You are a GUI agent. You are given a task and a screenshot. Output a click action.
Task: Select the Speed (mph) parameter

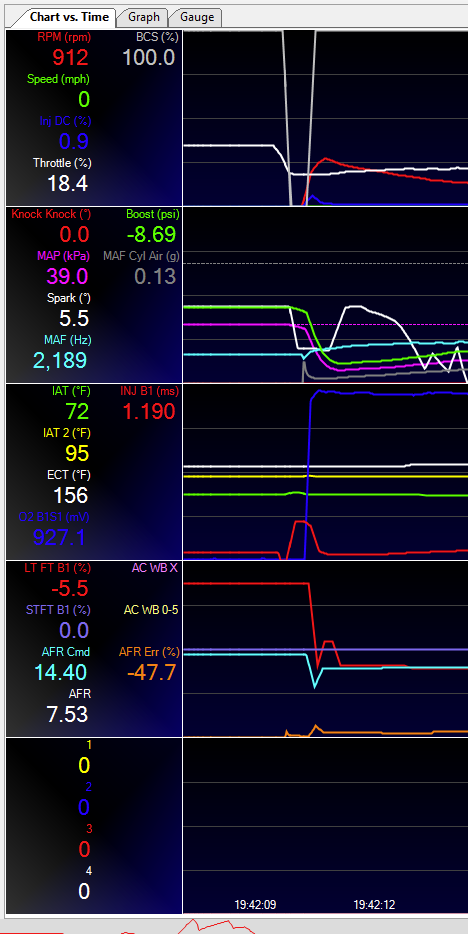(58, 79)
